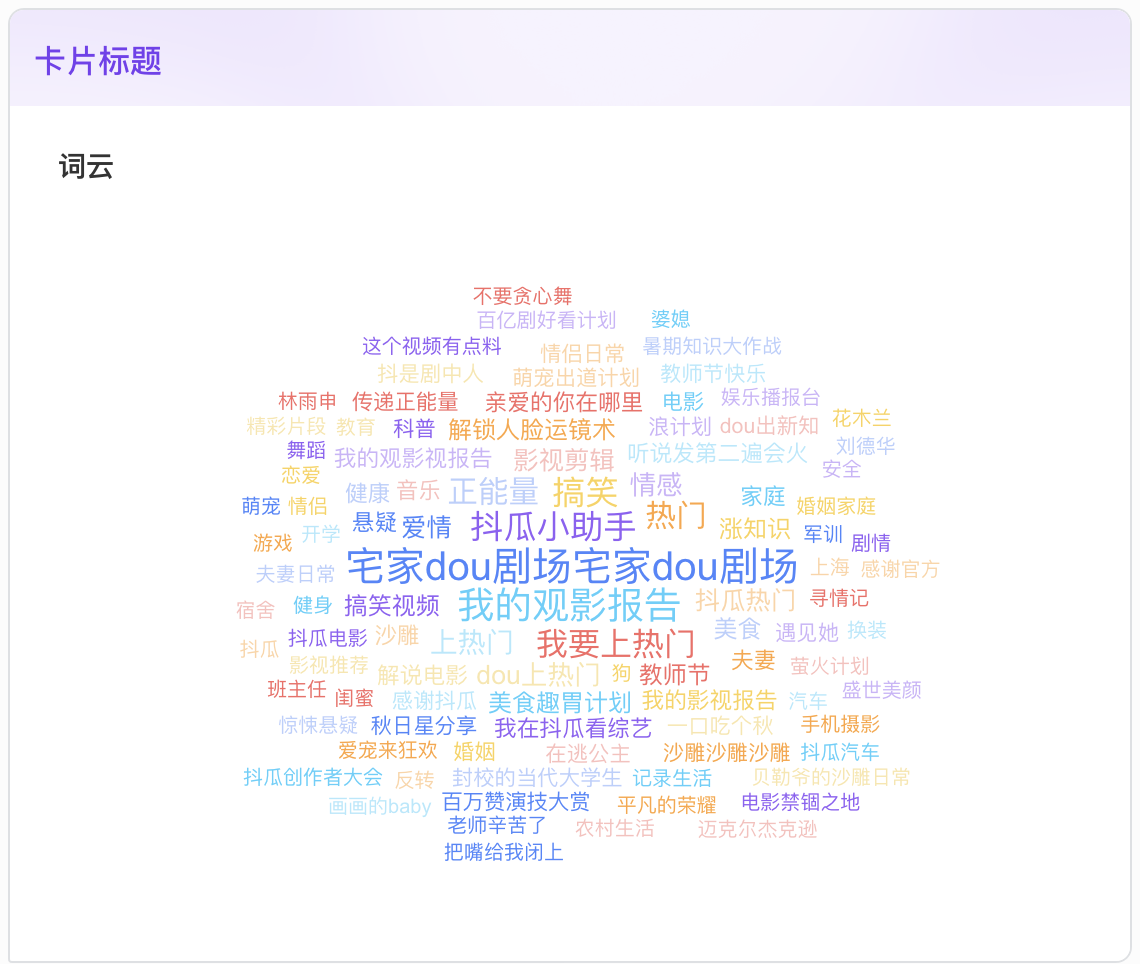Click the word "不要贪心舞" in the cloud

pyautogui.click(x=523, y=296)
